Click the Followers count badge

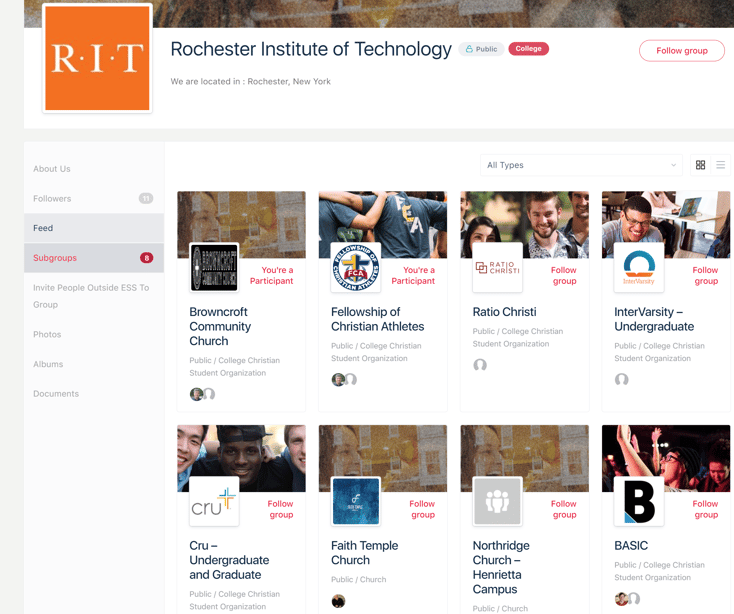pos(146,198)
